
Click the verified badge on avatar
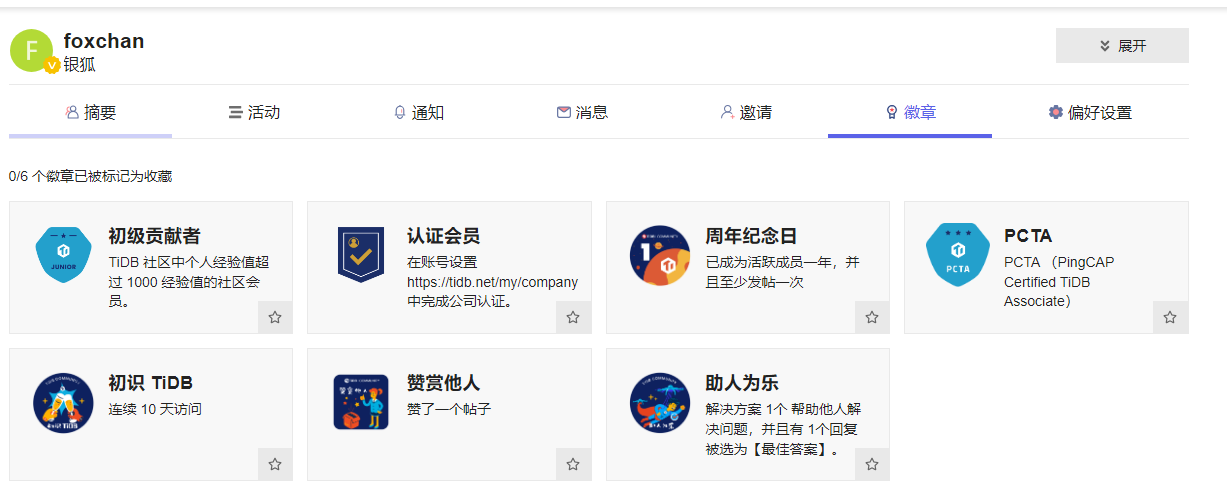pos(51,66)
